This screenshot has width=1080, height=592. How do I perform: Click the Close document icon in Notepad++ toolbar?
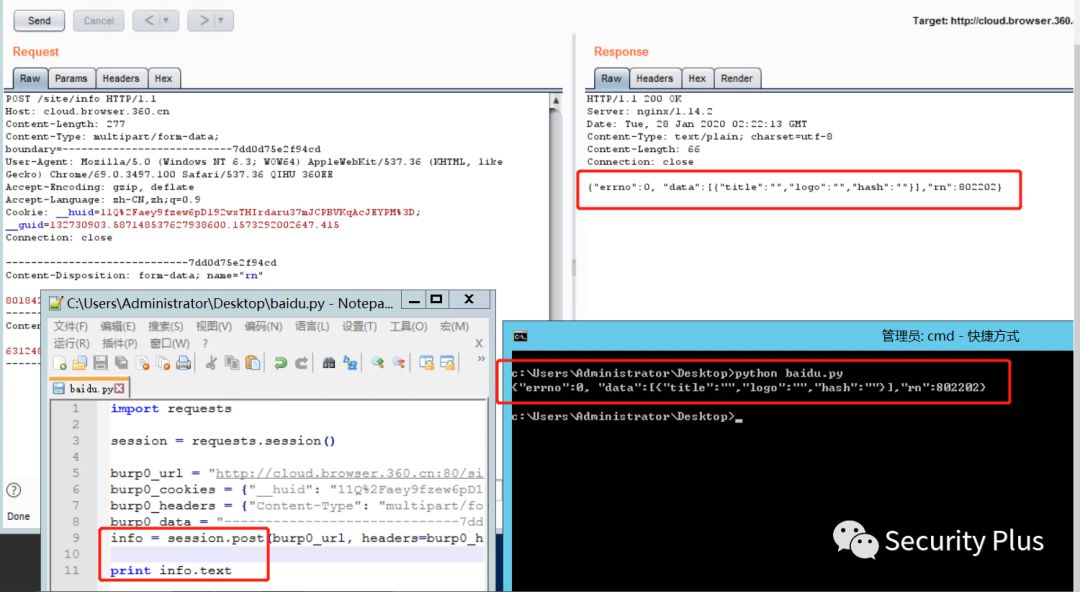tap(143, 363)
